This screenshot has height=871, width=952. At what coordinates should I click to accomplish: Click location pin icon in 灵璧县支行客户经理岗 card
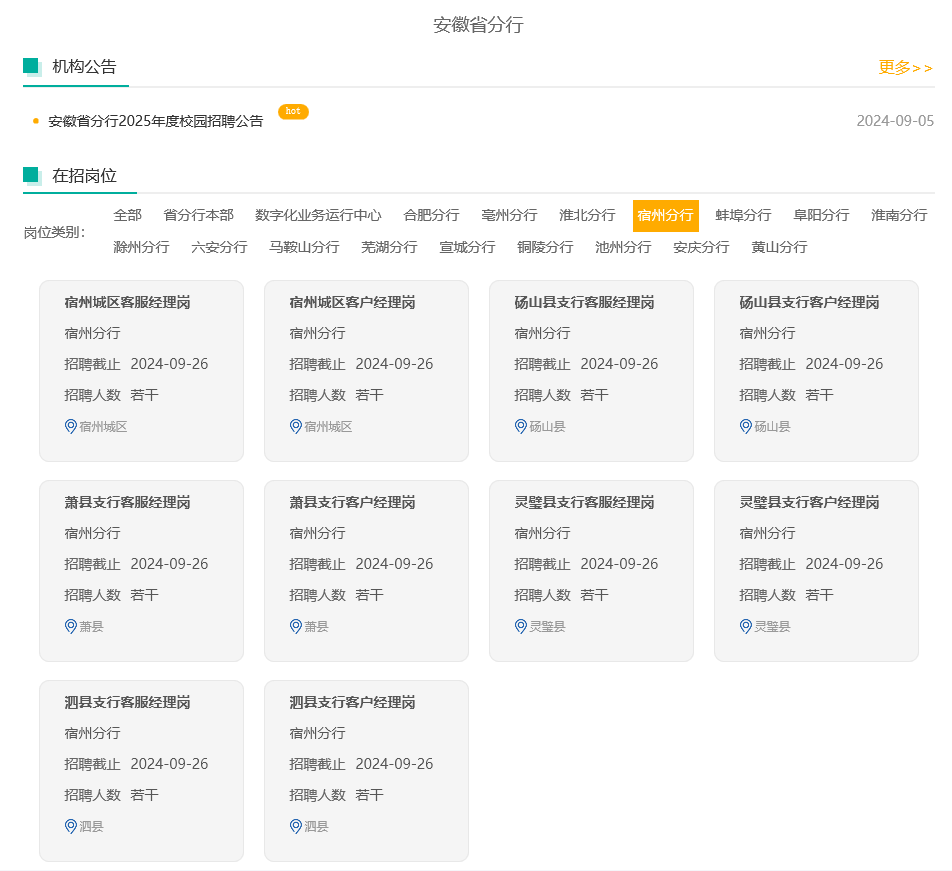click(746, 626)
